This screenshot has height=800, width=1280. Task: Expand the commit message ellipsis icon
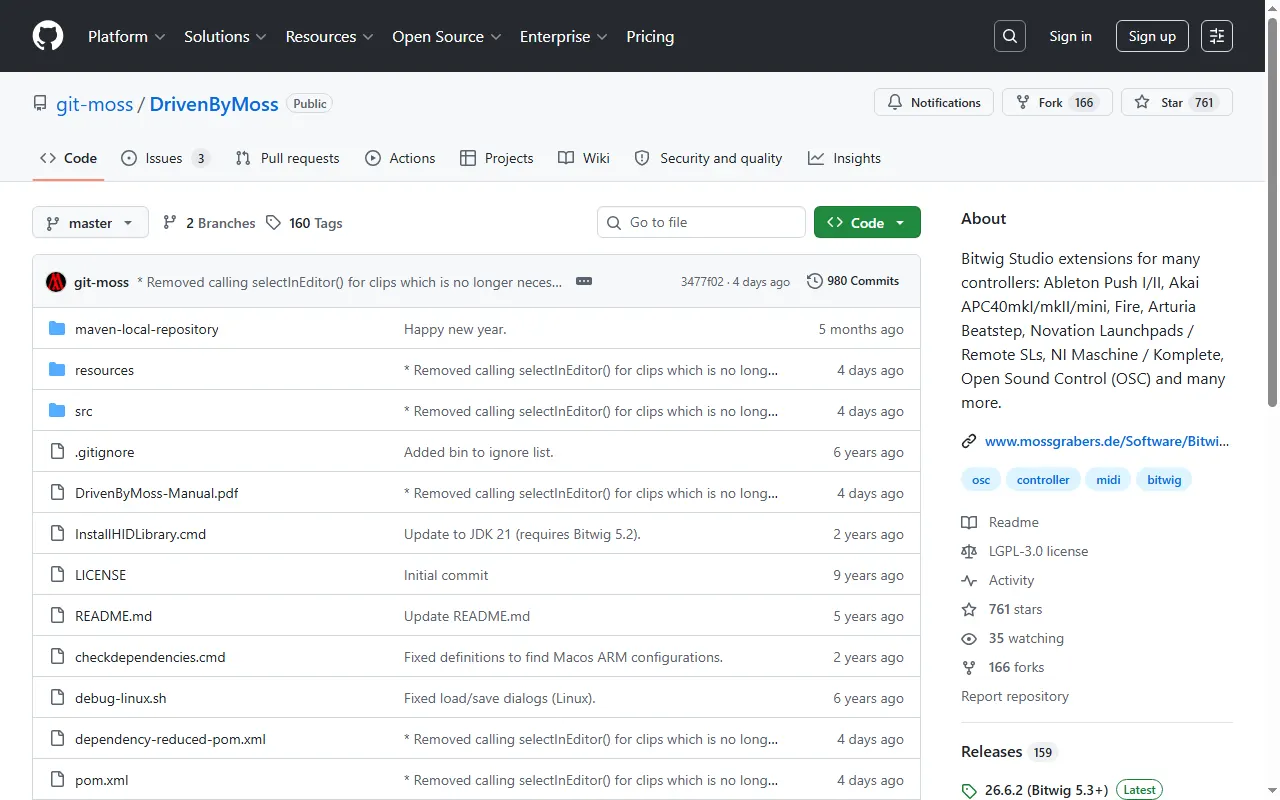[x=584, y=282]
